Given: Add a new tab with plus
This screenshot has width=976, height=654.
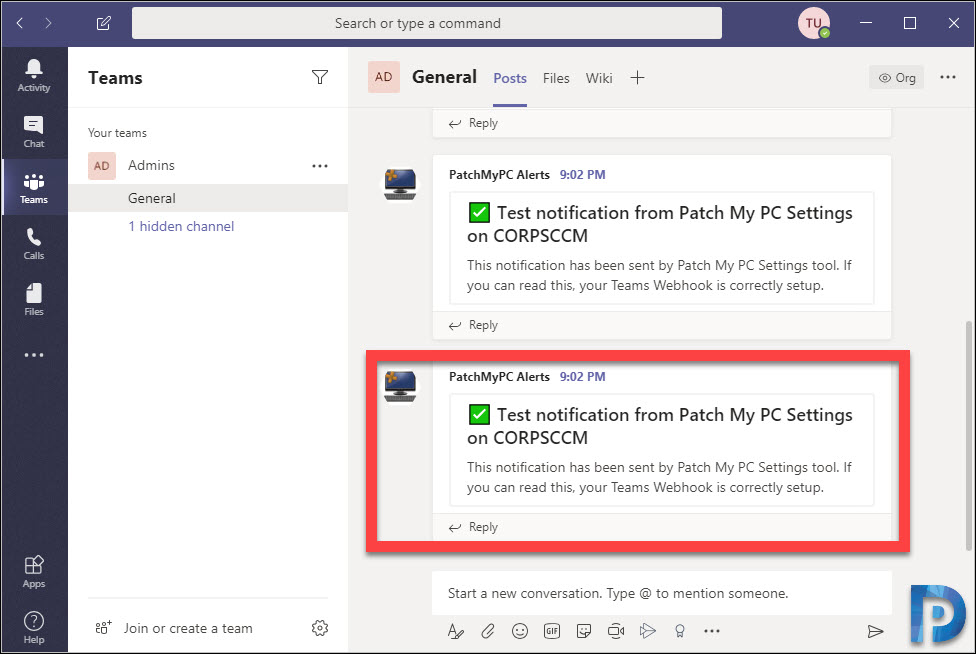Looking at the screenshot, I should point(637,78).
